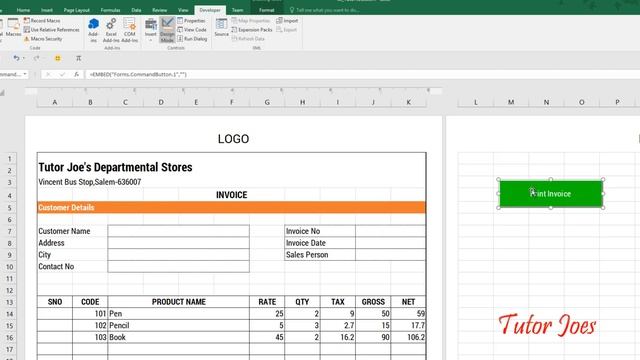Open the View tab

(183, 10)
